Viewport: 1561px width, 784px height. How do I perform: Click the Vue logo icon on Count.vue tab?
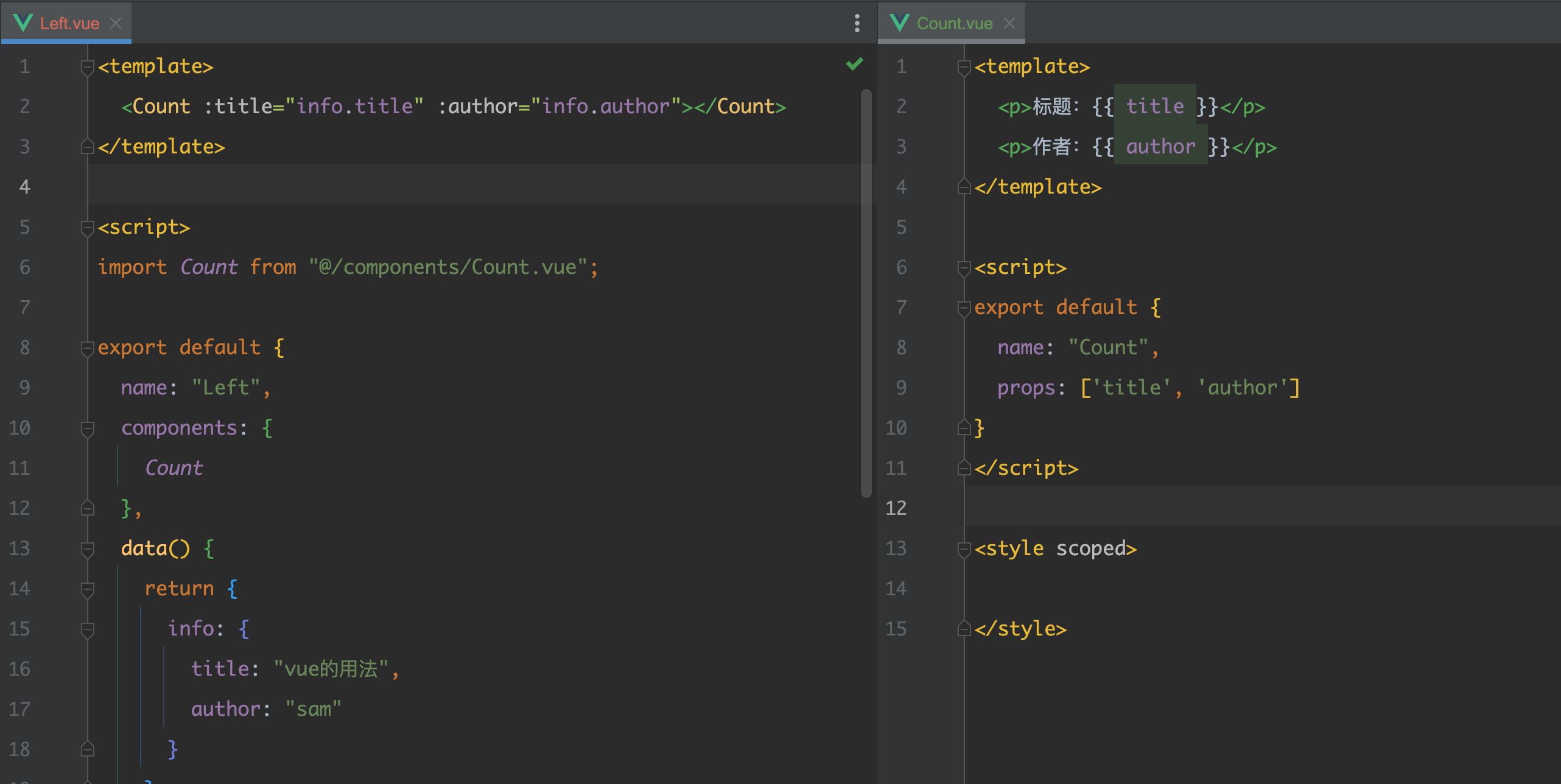click(x=900, y=23)
